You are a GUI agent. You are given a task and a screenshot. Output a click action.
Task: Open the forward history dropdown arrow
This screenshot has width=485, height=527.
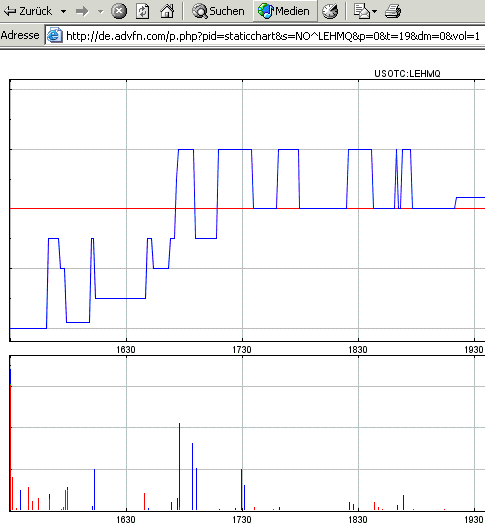coord(100,11)
